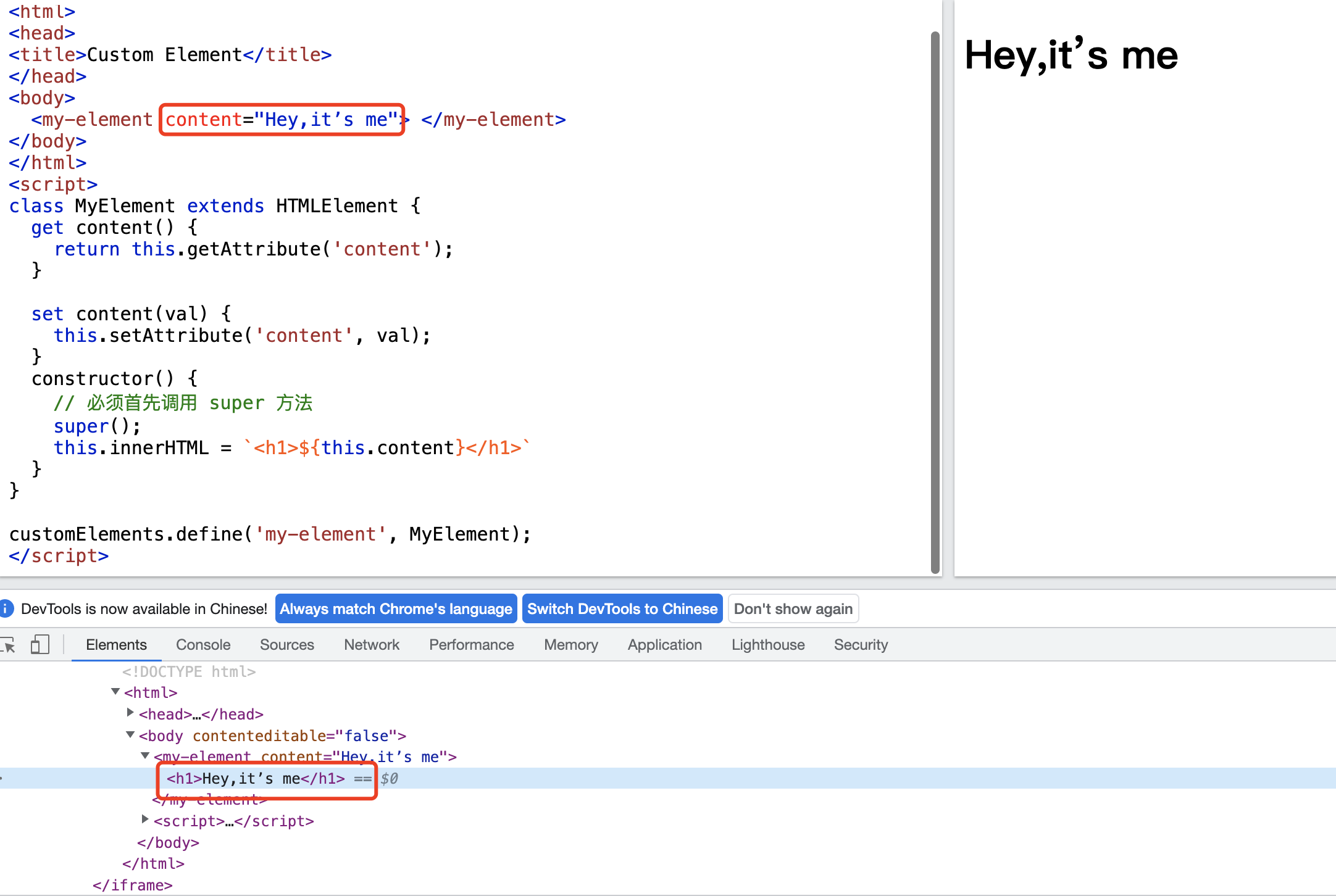Click the return this.getAttribute line
Screen dimensions: 1336x896
tap(253, 249)
